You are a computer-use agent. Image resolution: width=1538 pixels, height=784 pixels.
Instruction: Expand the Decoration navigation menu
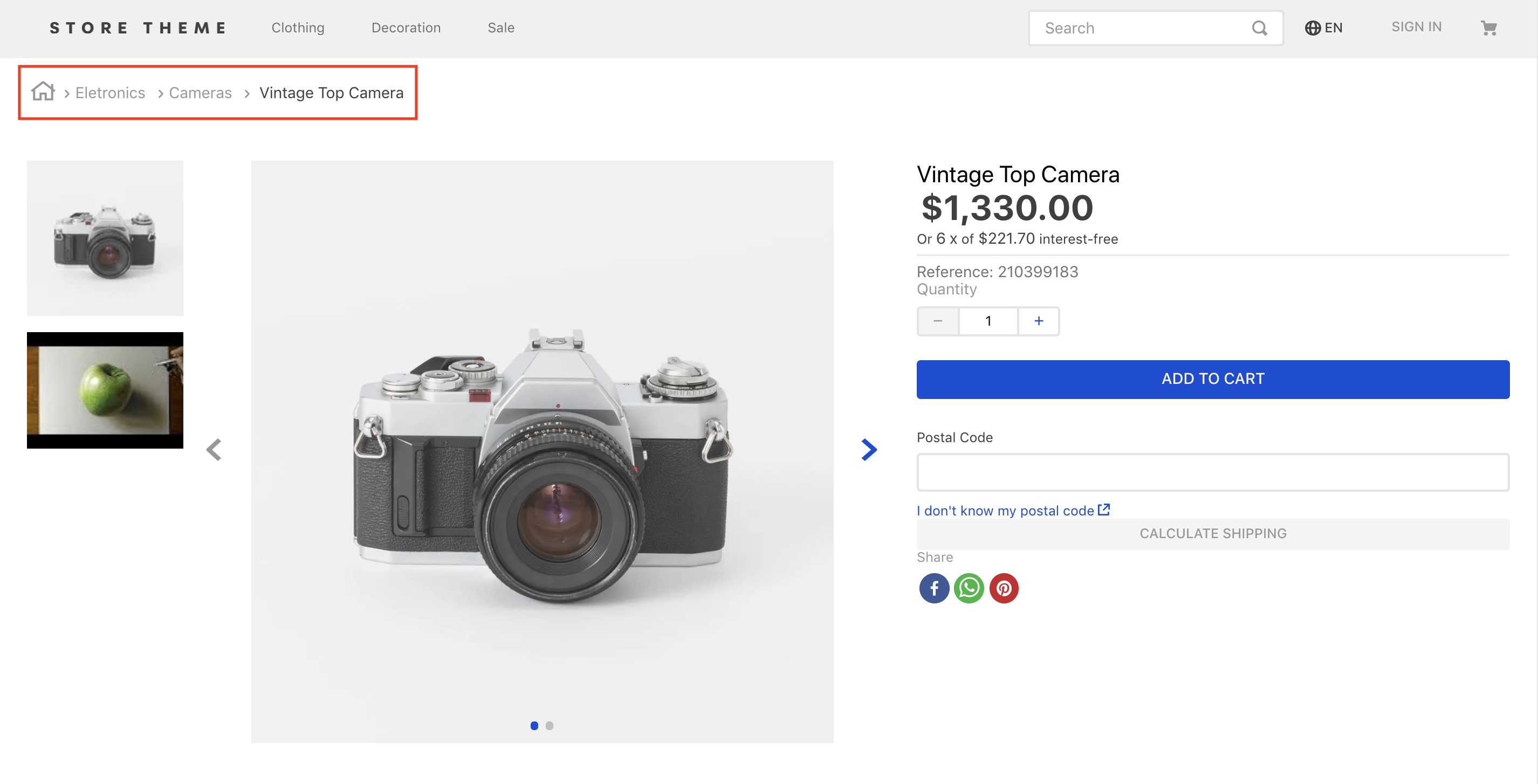(405, 27)
